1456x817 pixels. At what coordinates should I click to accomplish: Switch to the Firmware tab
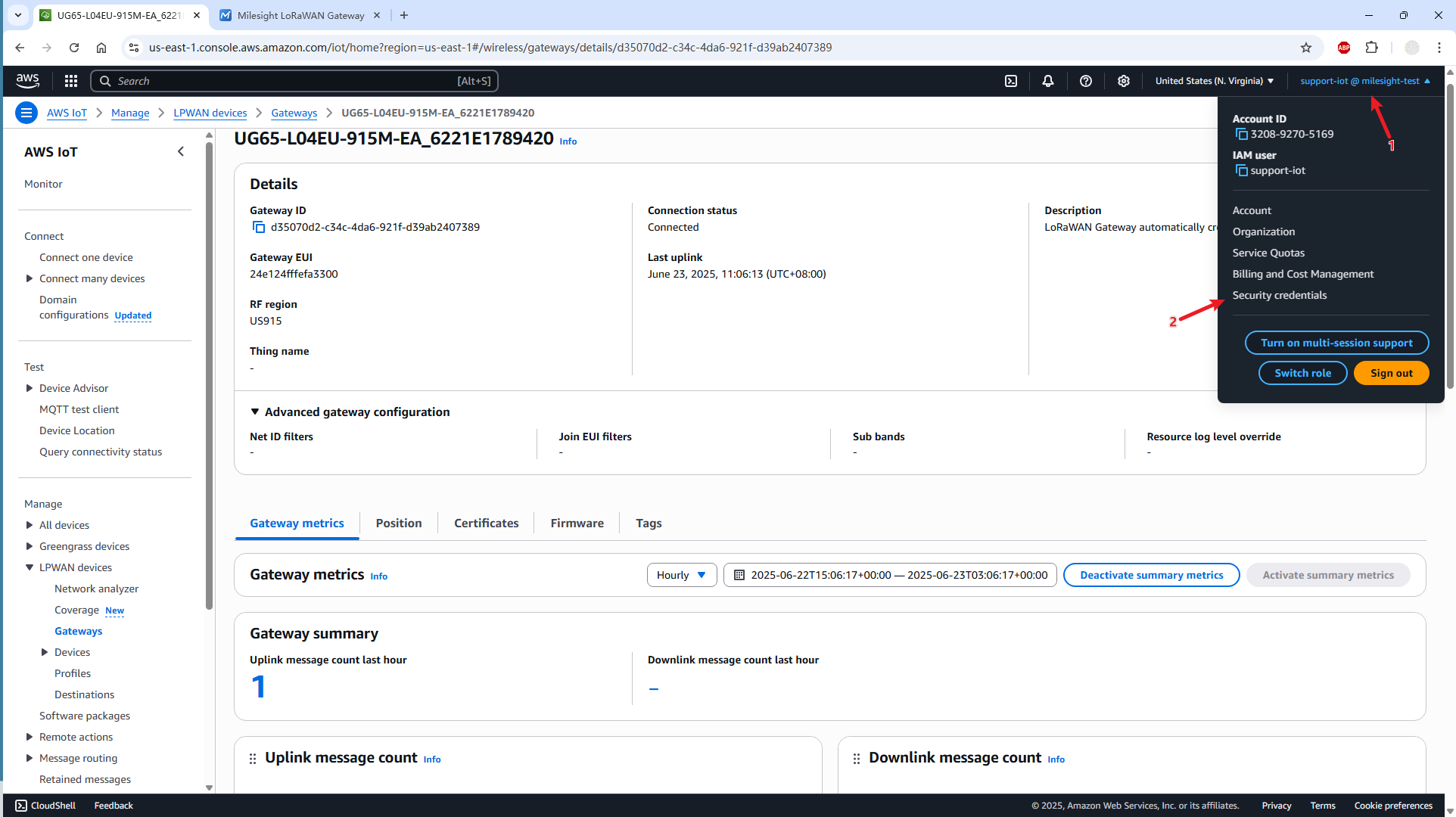(577, 523)
